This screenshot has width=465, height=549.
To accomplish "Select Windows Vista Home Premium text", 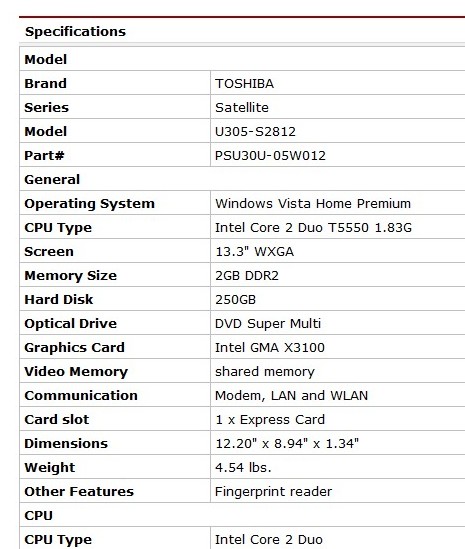I will (x=313, y=203).
